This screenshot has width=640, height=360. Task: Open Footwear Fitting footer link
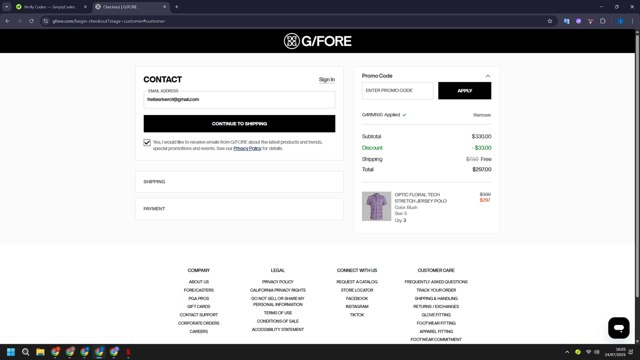pos(436,323)
